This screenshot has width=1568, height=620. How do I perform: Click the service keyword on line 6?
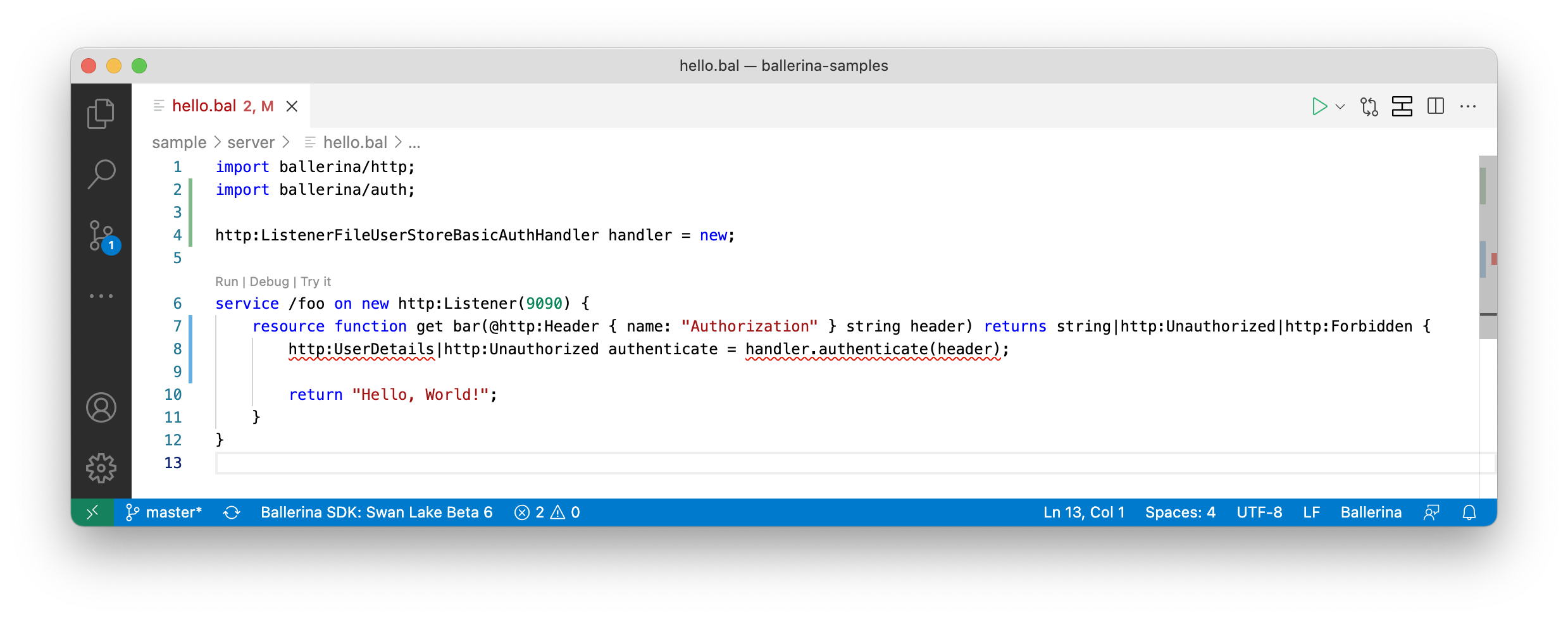247,304
